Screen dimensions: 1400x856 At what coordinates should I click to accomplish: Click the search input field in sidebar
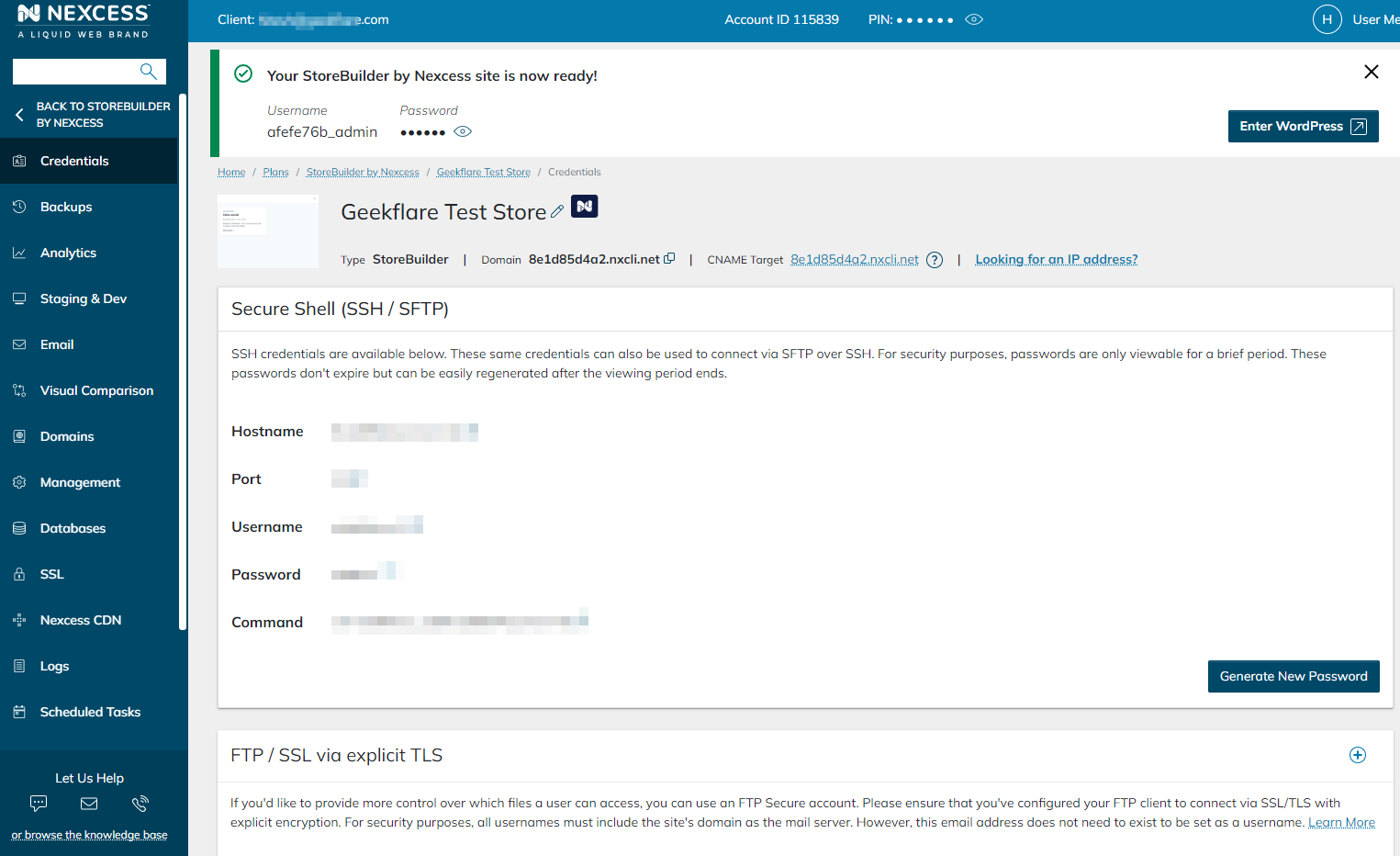pos(89,72)
